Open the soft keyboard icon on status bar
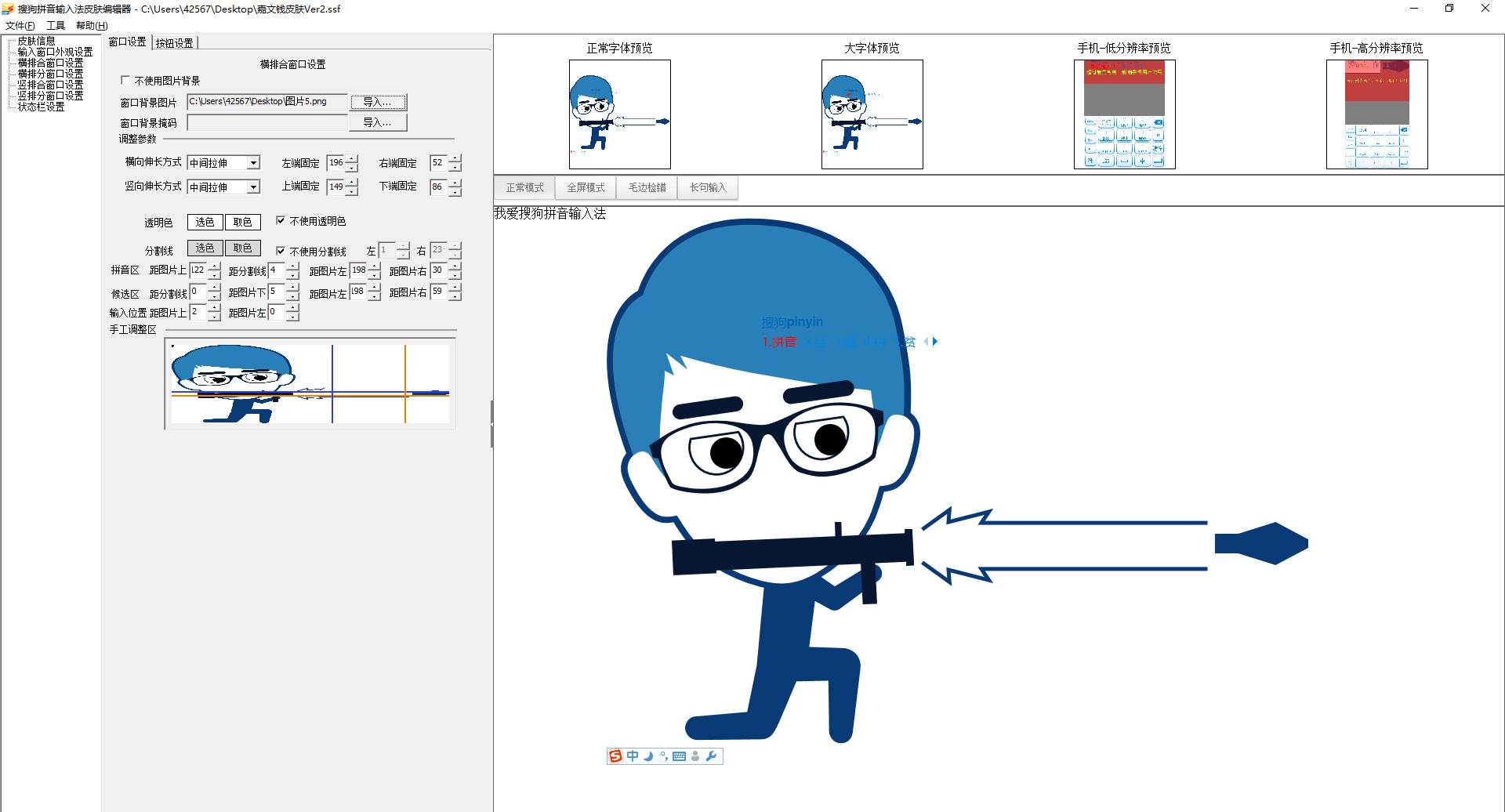1505x812 pixels. [x=680, y=756]
